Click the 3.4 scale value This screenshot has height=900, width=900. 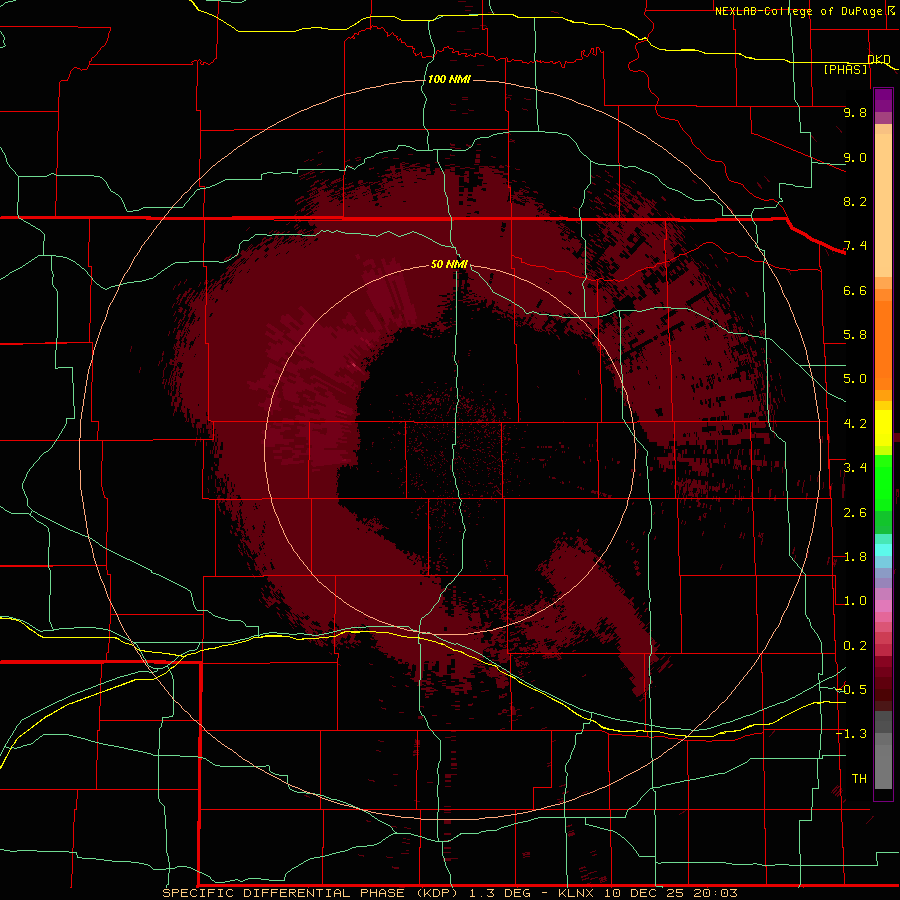point(855,468)
